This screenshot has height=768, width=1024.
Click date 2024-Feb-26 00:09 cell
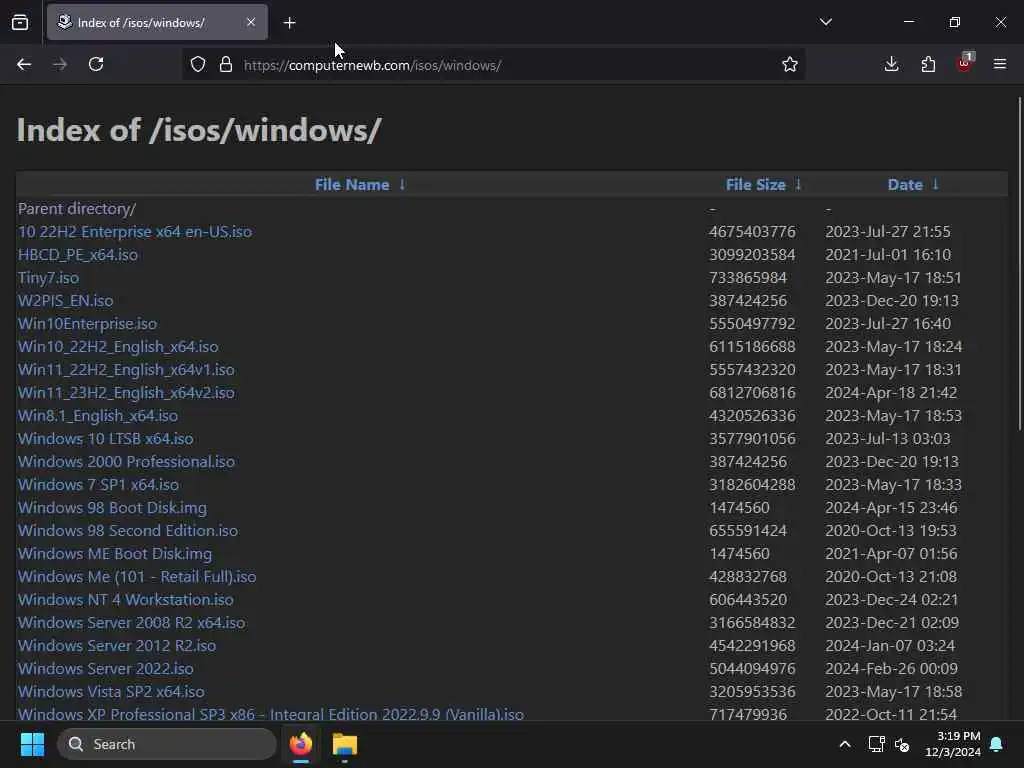coord(891,669)
